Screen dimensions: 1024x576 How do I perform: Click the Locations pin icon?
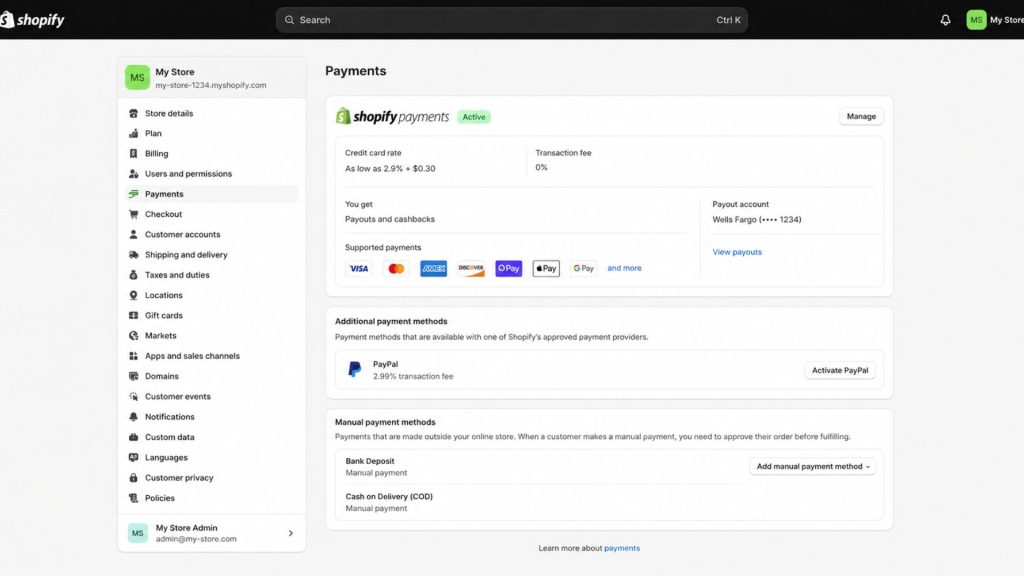coord(133,295)
